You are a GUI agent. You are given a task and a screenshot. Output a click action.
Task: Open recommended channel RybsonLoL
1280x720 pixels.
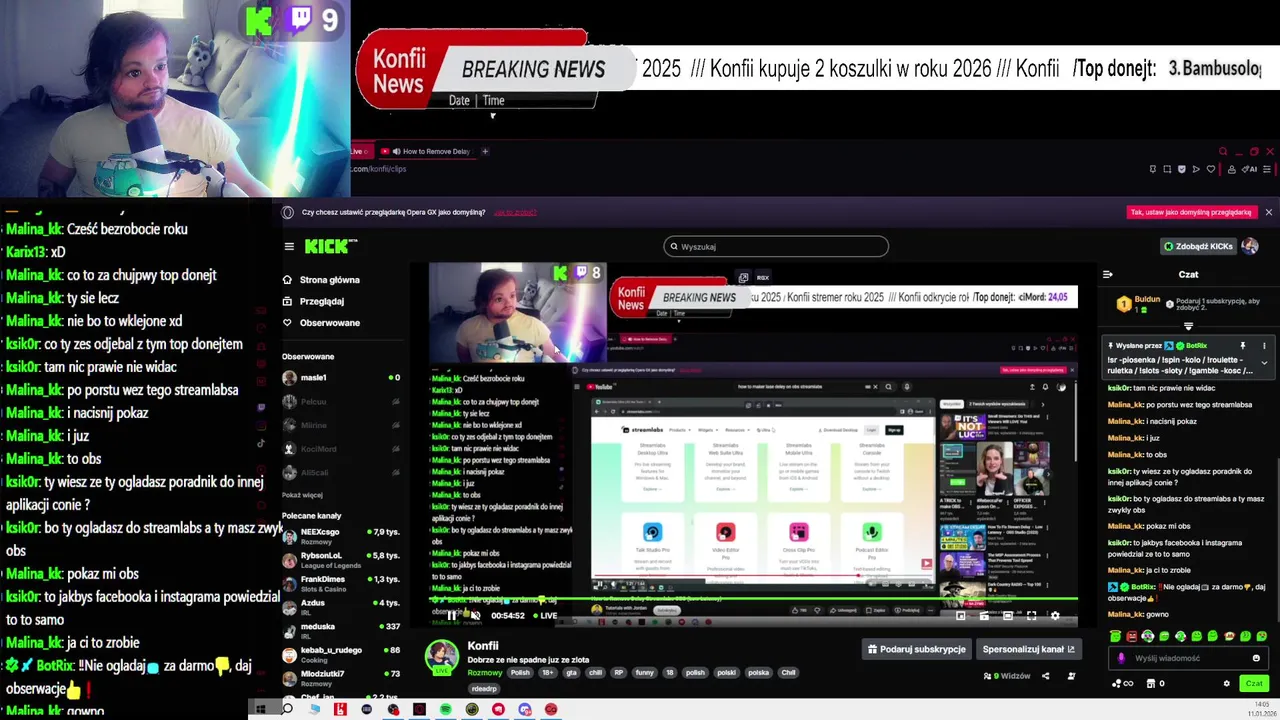(x=340, y=559)
